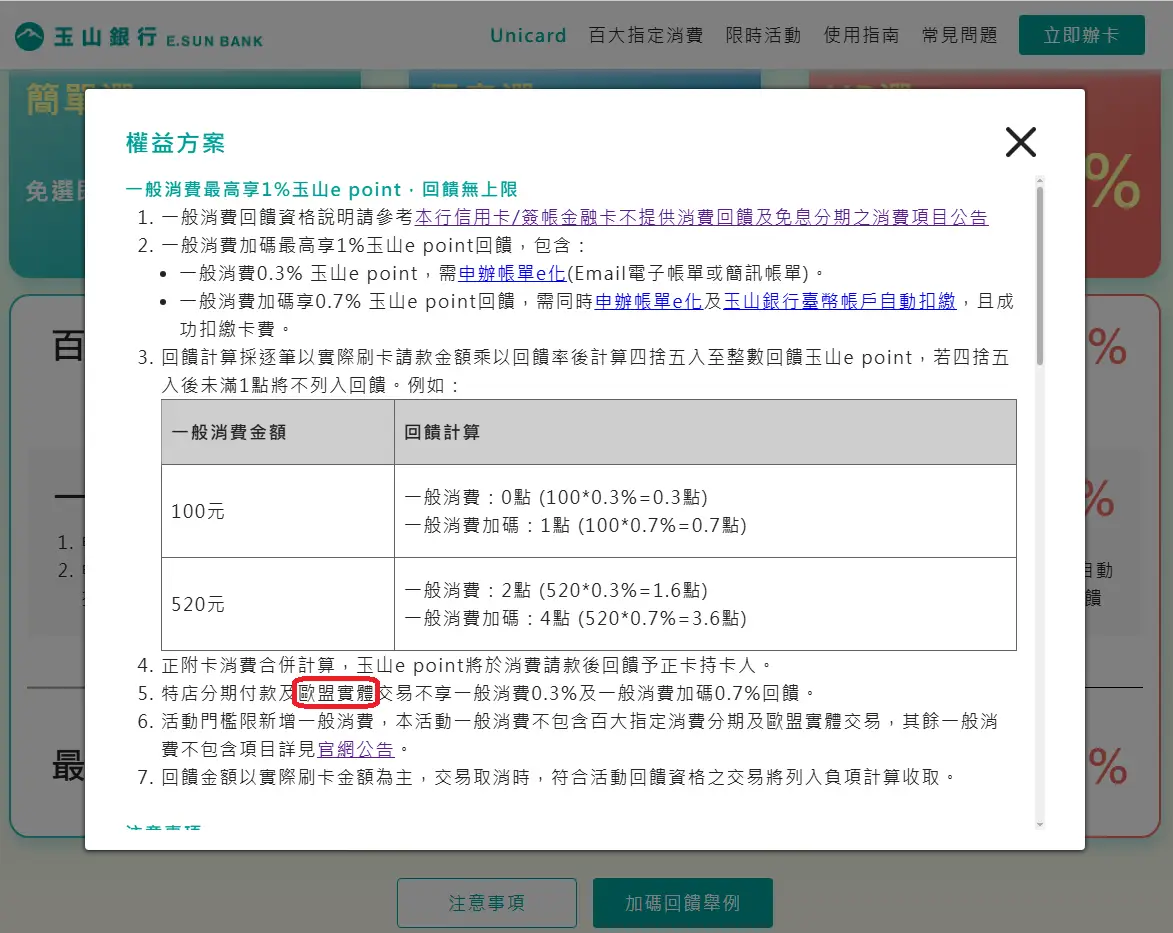1173x933 pixels.
Task: Click the 加碼回饋舉例 button
Action: (x=682, y=903)
